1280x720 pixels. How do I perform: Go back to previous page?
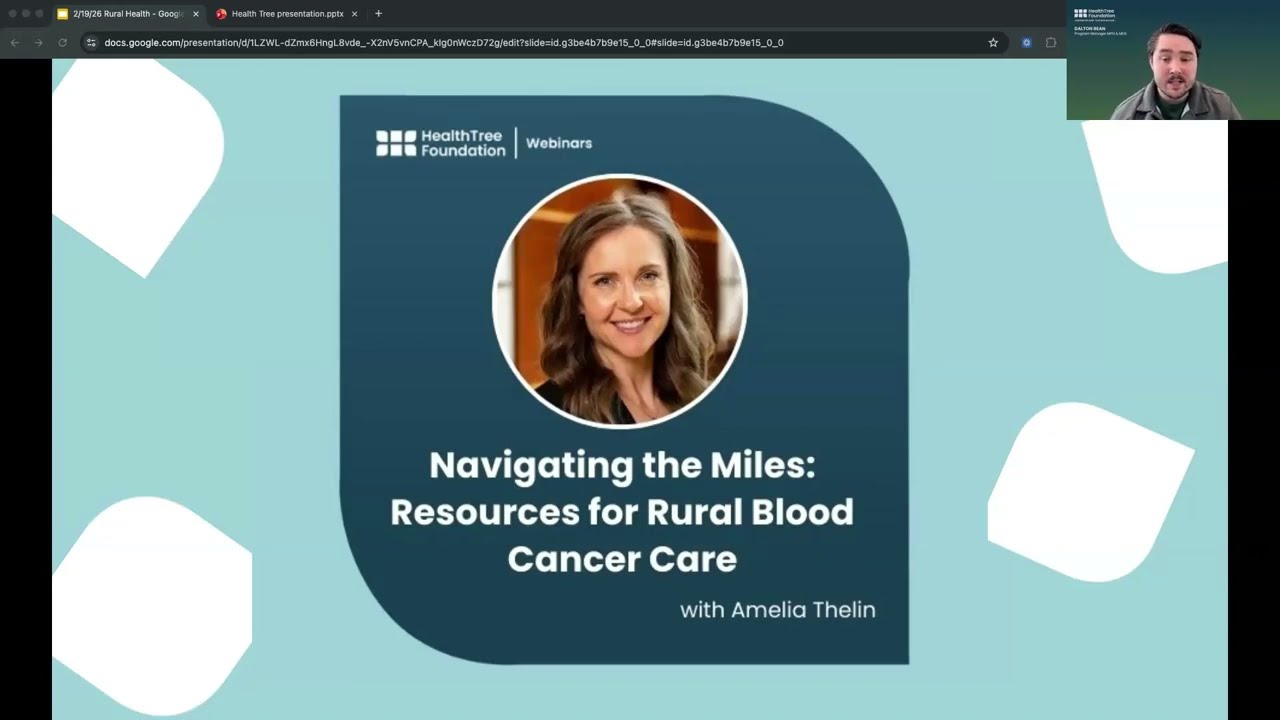[14, 43]
